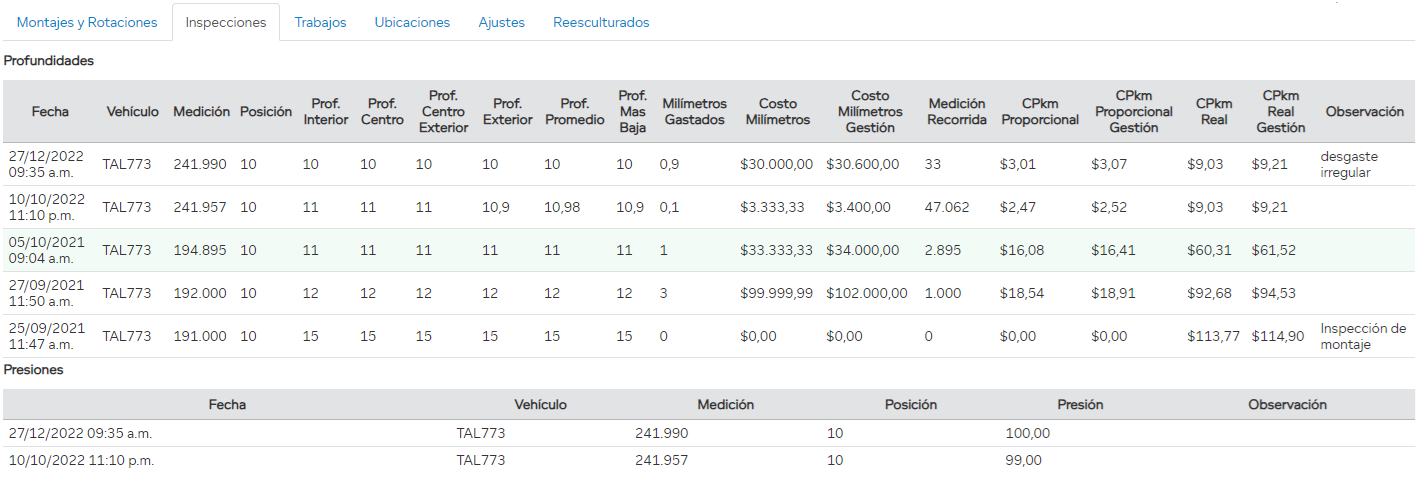The image size is (1419, 477).
Task: Open the Ajustes tab
Action: click(x=501, y=22)
